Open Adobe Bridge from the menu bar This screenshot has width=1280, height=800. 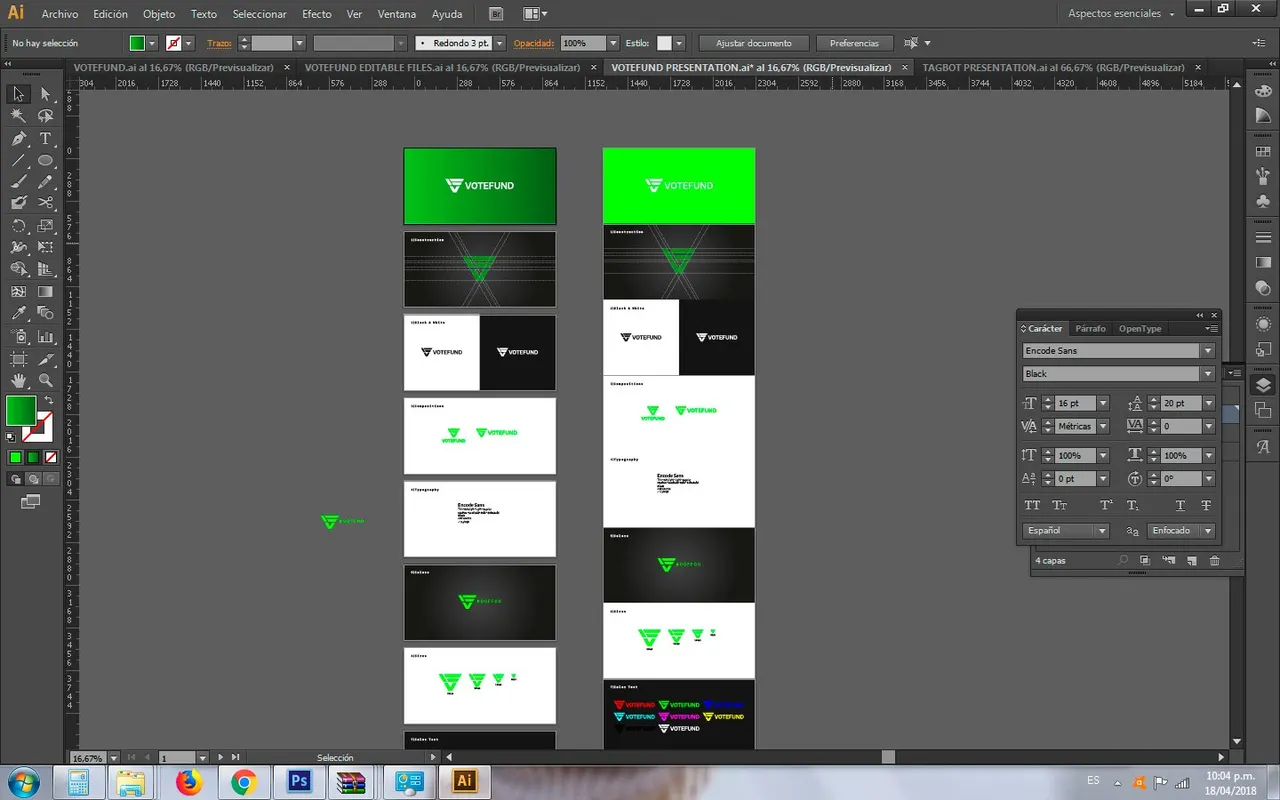(x=497, y=14)
